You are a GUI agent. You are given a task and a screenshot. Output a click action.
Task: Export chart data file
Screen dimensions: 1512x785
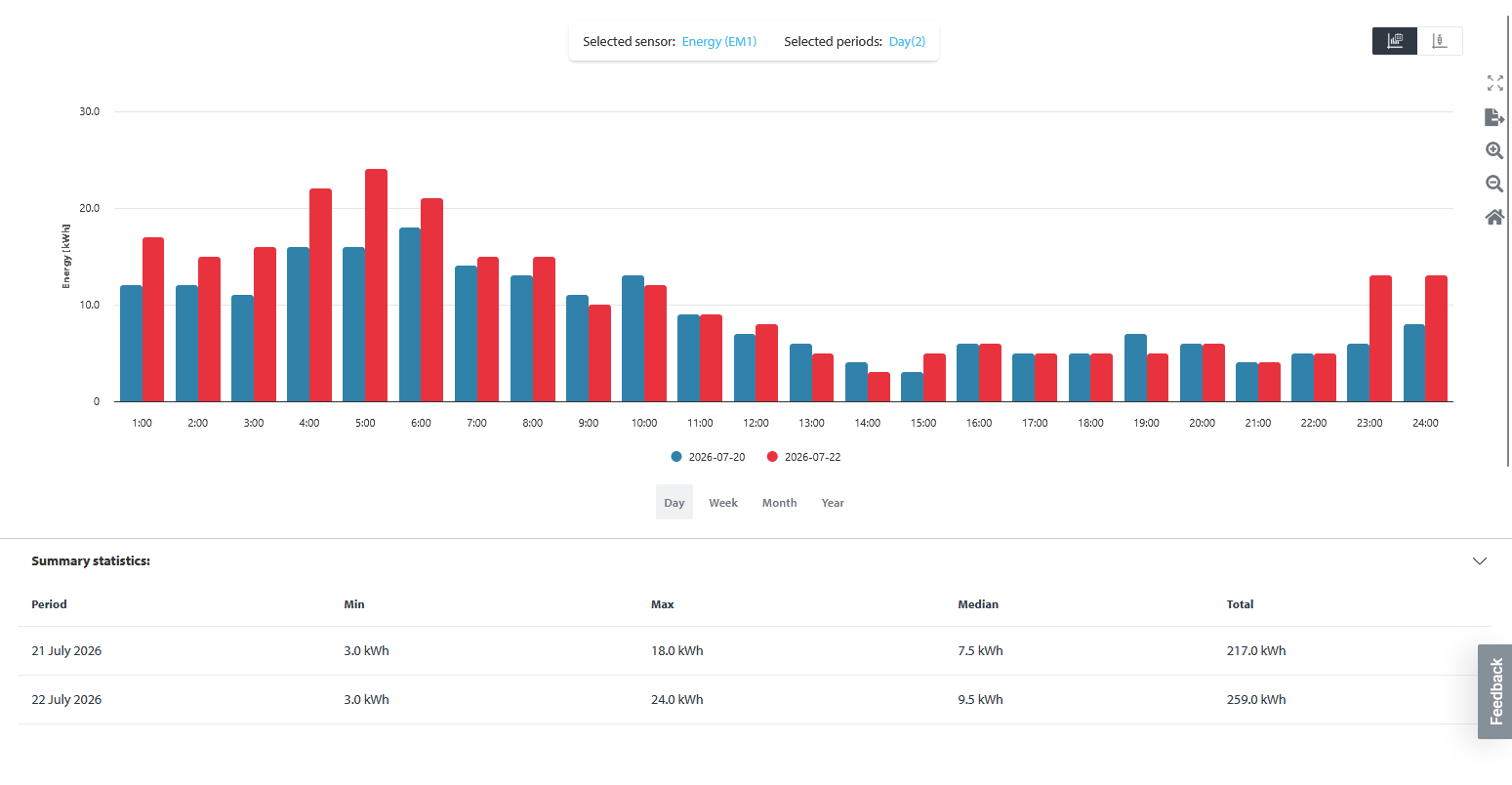(1494, 117)
